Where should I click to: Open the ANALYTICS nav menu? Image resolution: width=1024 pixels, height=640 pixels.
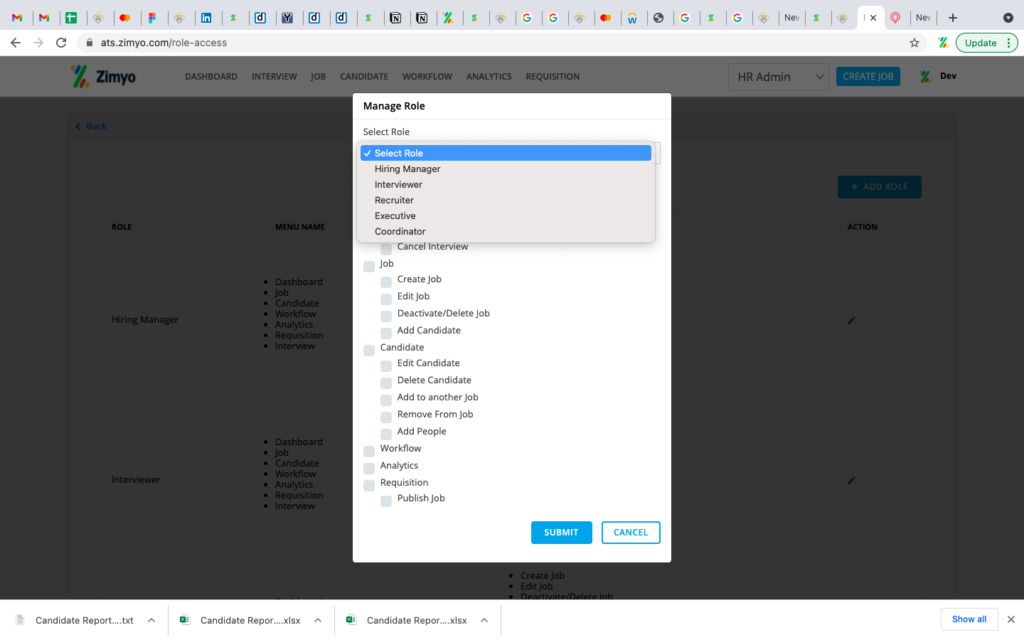pyautogui.click(x=488, y=76)
